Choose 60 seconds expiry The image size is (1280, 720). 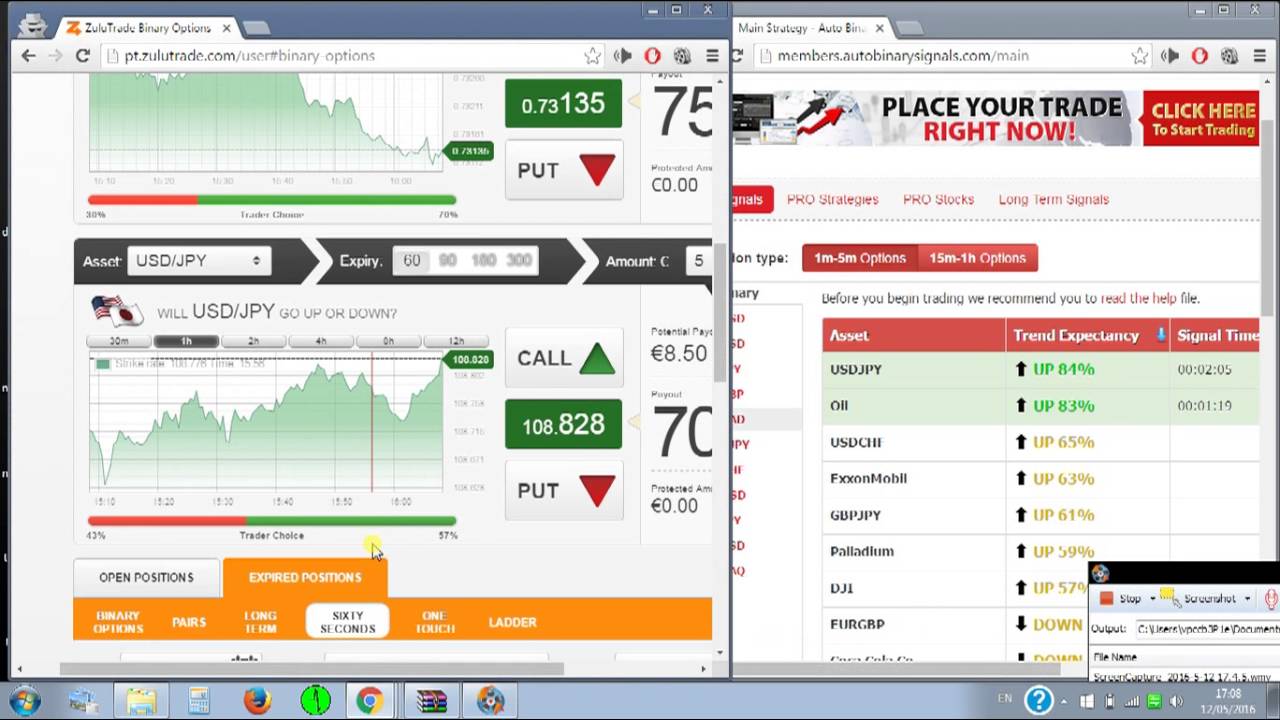coord(412,260)
